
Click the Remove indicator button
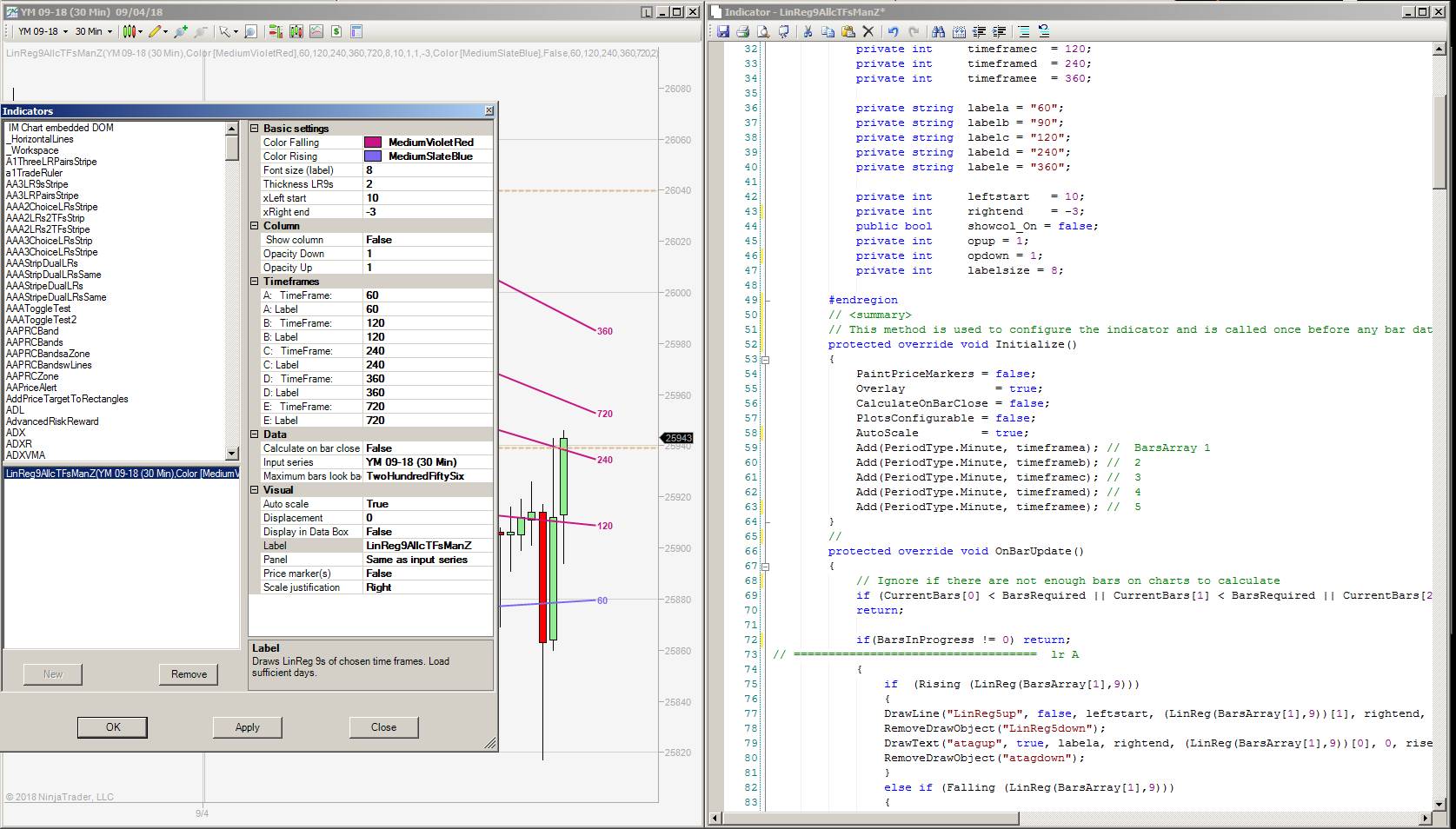(x=189, y=674)
